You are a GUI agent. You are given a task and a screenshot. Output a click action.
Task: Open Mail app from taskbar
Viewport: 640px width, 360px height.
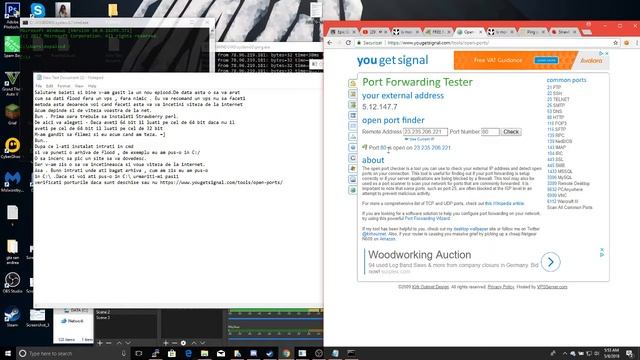221,353
